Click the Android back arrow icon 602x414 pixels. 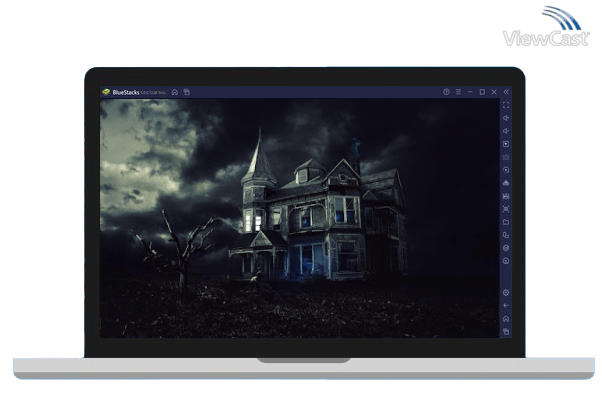506,306
